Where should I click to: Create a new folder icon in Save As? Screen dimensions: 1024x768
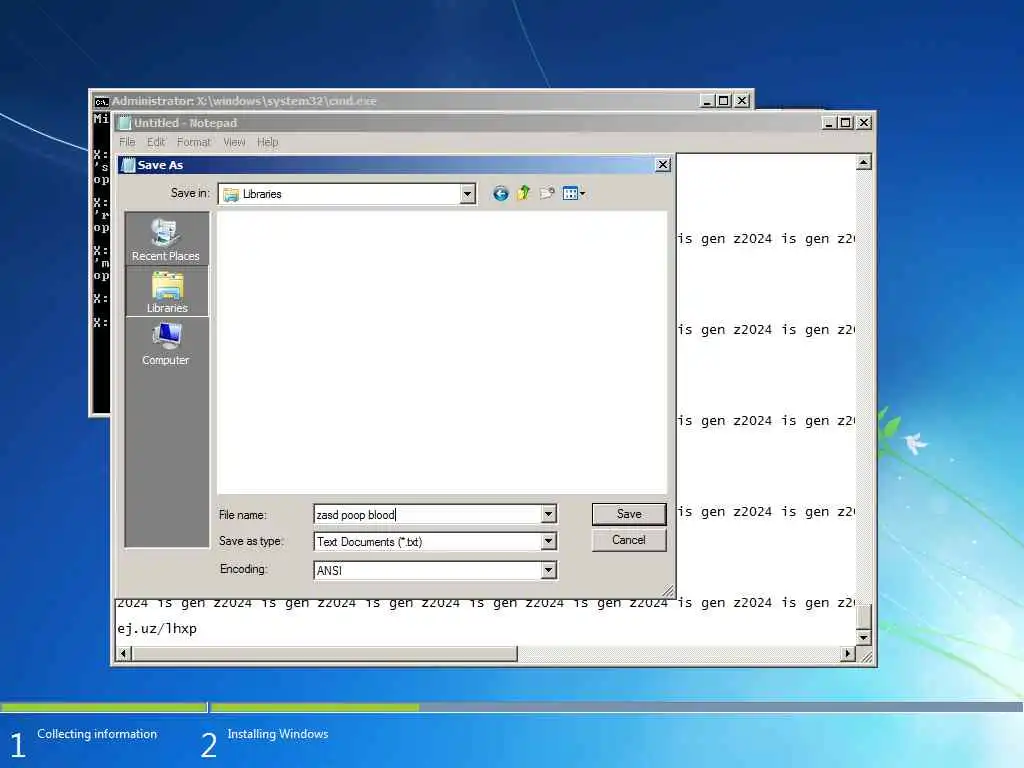pyautogui.click(x=547, y=193)
